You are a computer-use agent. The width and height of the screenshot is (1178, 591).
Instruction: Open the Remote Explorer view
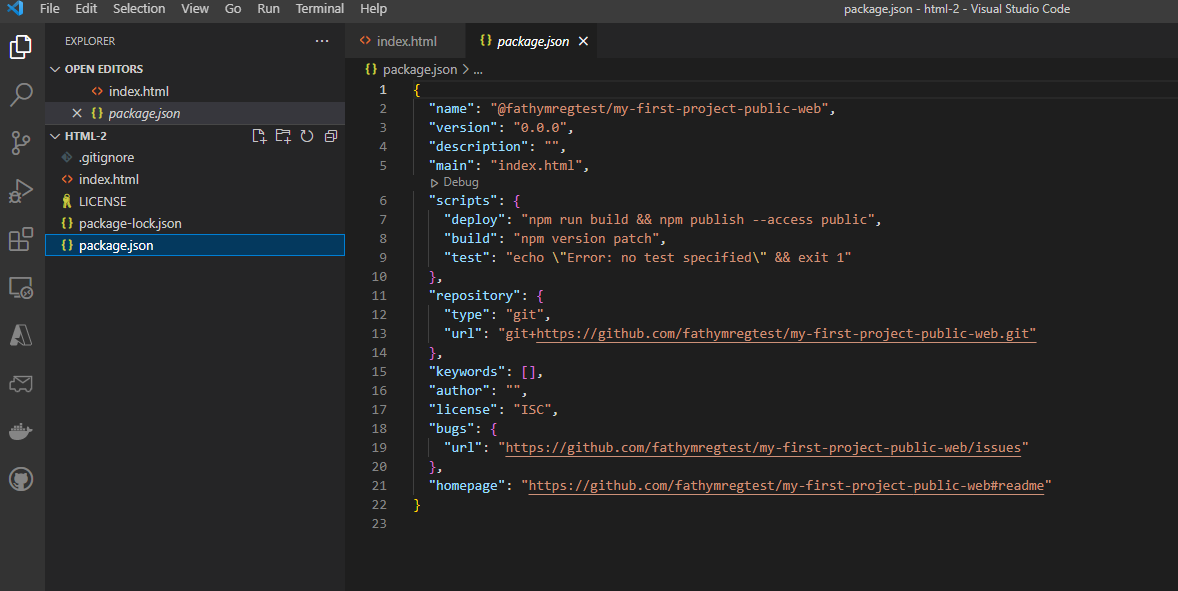(21, 287)
